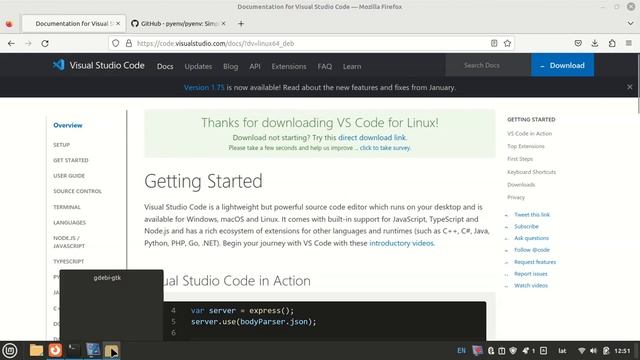Reload the page with the refresh icon
Viewport: 640px width, 360px height.
click(x=45, y=43)
